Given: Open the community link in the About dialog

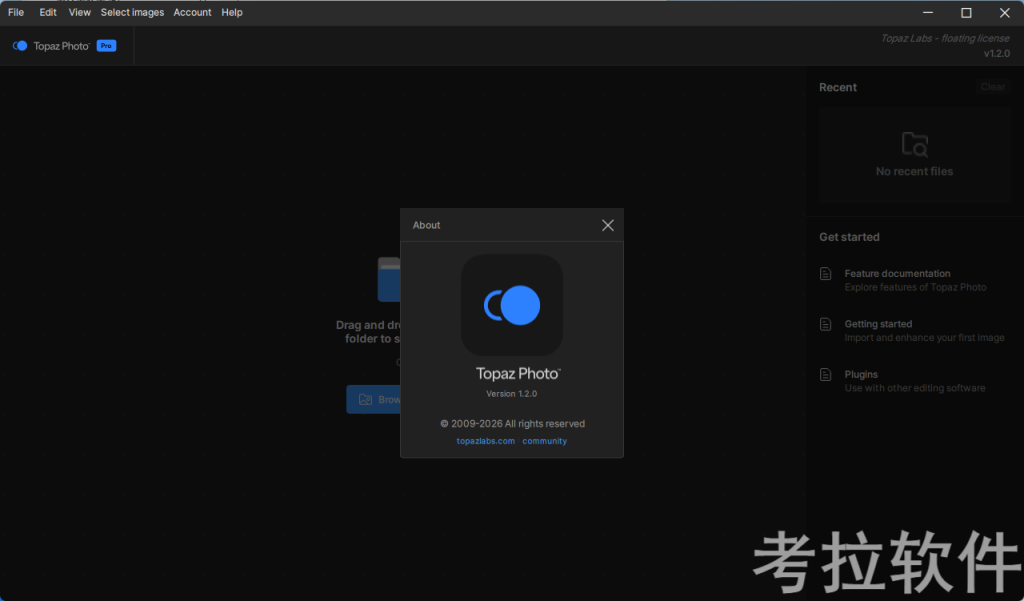Looking at the screenshot, I should point(544,440).
